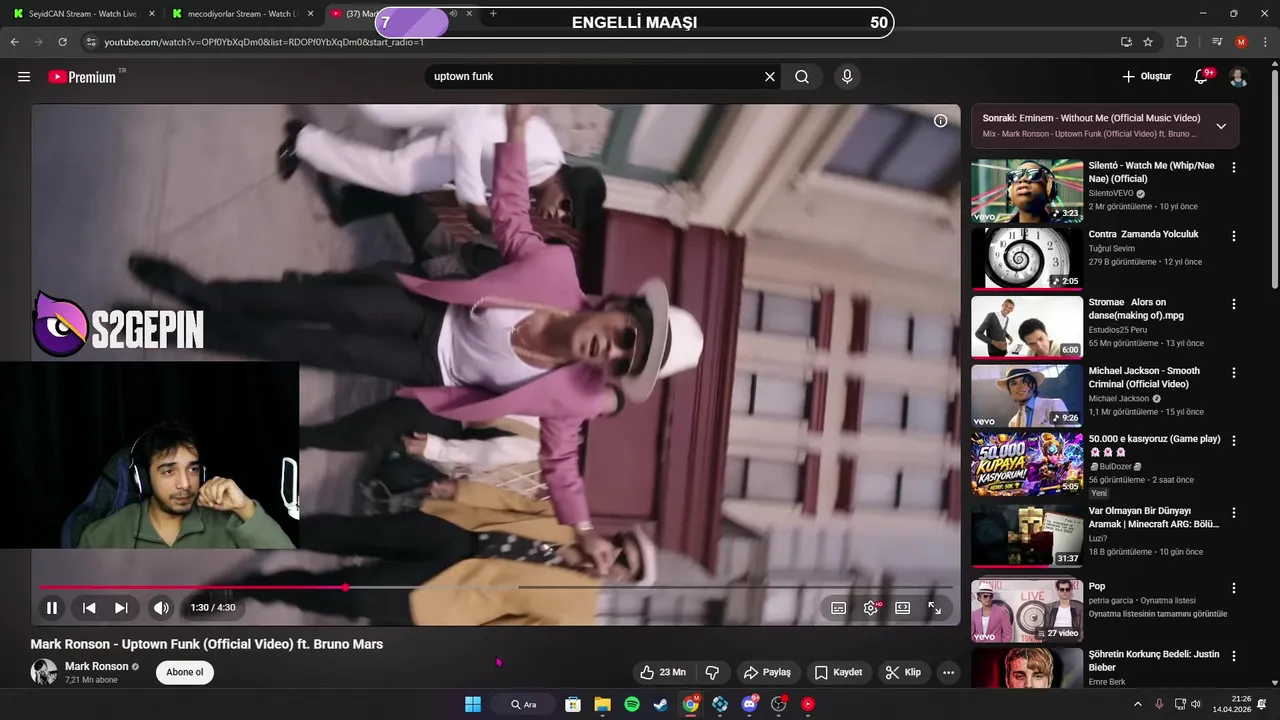1280x720 pixels.
Task: Show video info card icon
Action: 940,121
